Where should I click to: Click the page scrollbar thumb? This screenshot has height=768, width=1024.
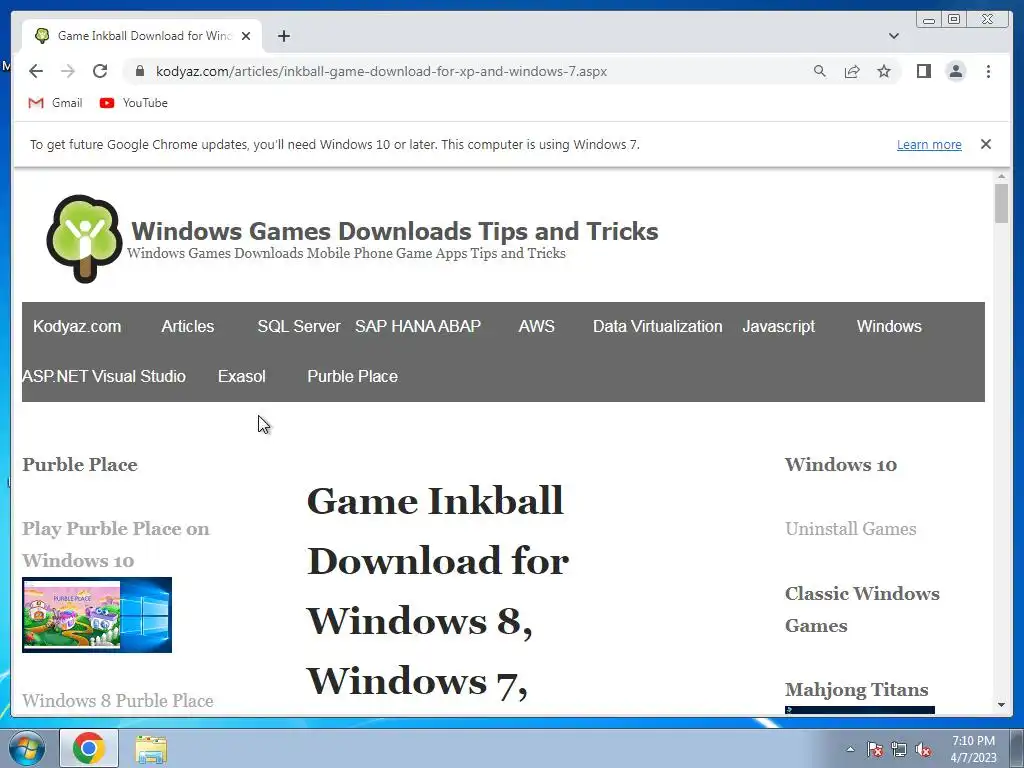1001,203
